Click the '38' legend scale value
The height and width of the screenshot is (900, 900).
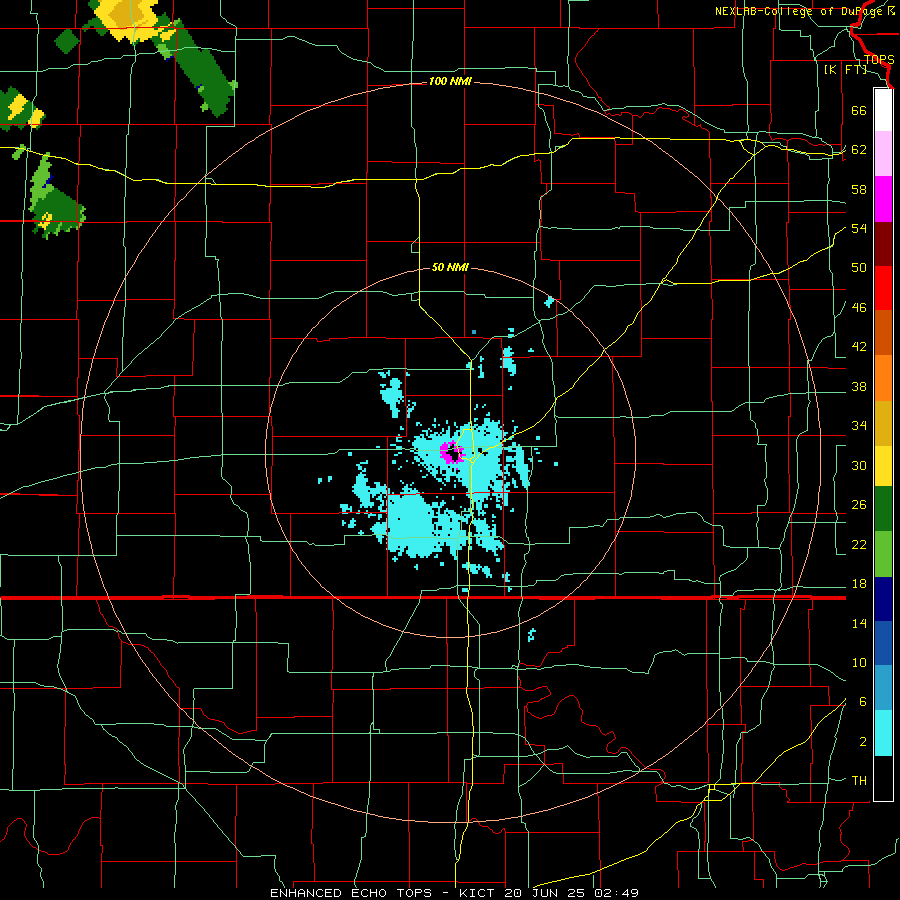point(859,387)
